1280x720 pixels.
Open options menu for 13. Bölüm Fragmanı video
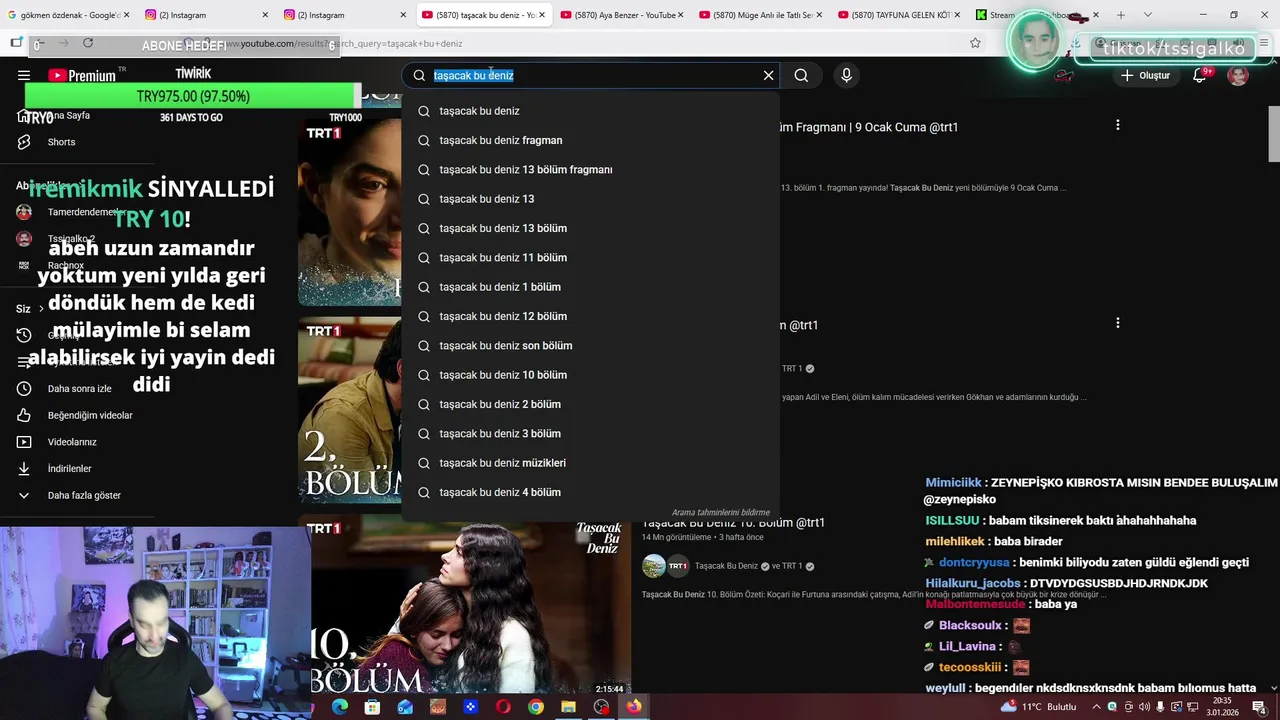coord(1117,125)
